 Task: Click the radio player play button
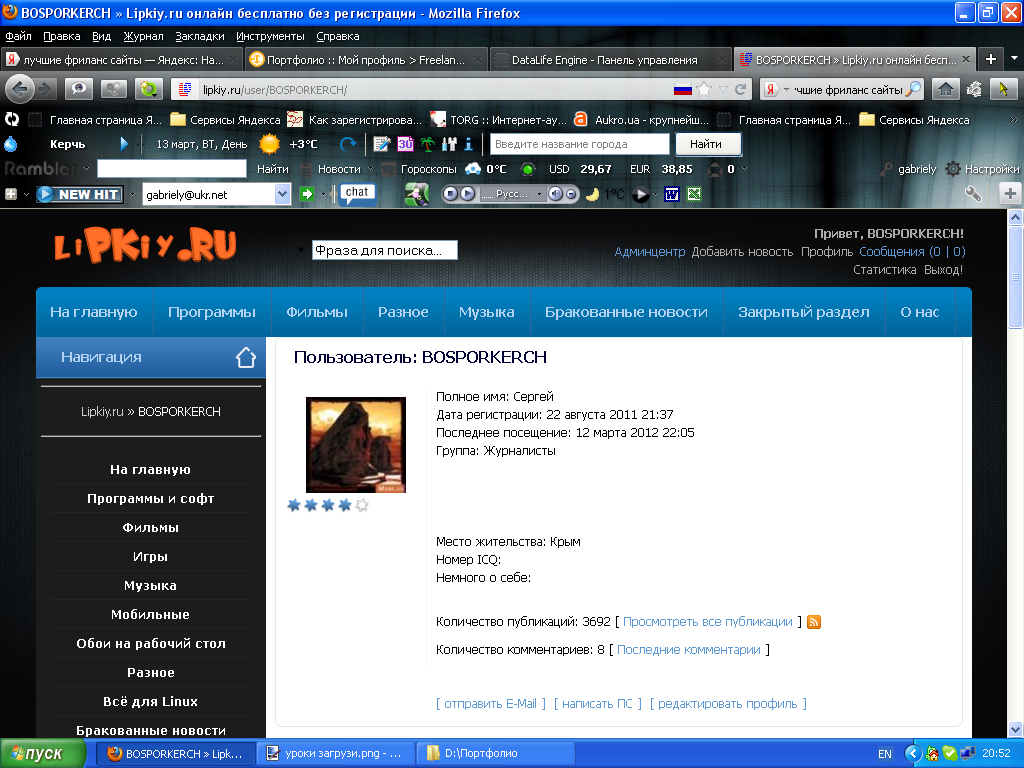coord(468,194)
